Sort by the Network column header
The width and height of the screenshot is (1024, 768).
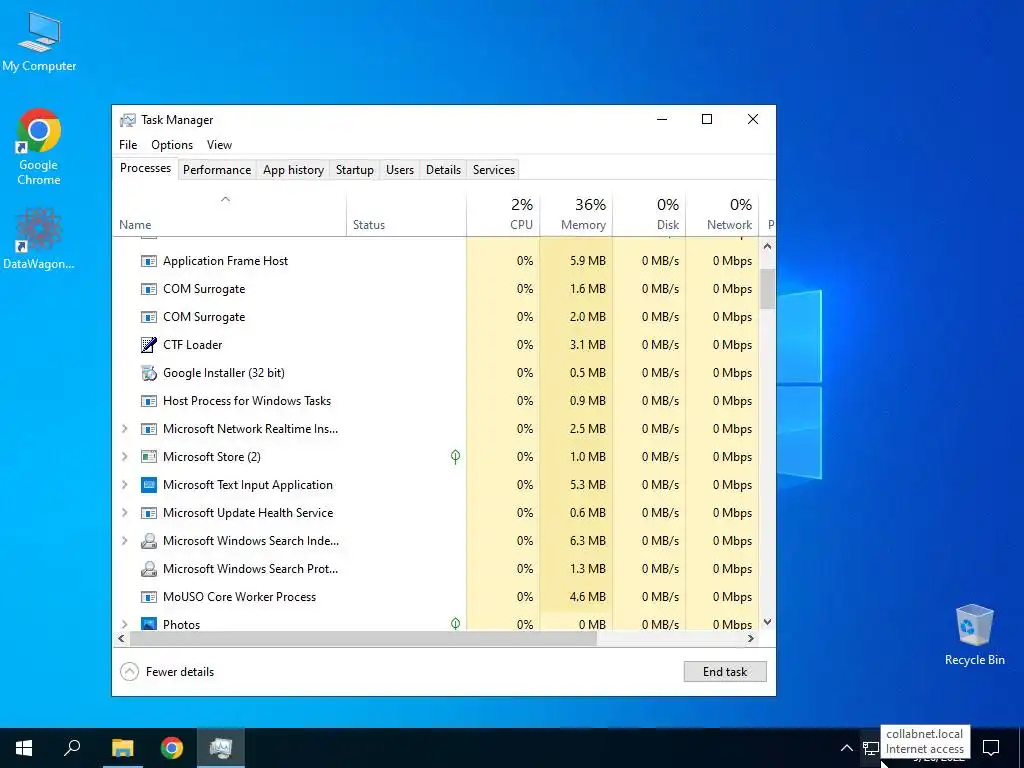(x=722, y=214)
